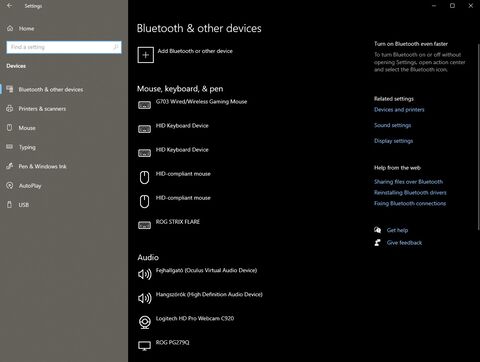The image size is (480, 362).
Task: Select the Oculus Virtual Audio speaker icon
Action: (x=145, y=274)
